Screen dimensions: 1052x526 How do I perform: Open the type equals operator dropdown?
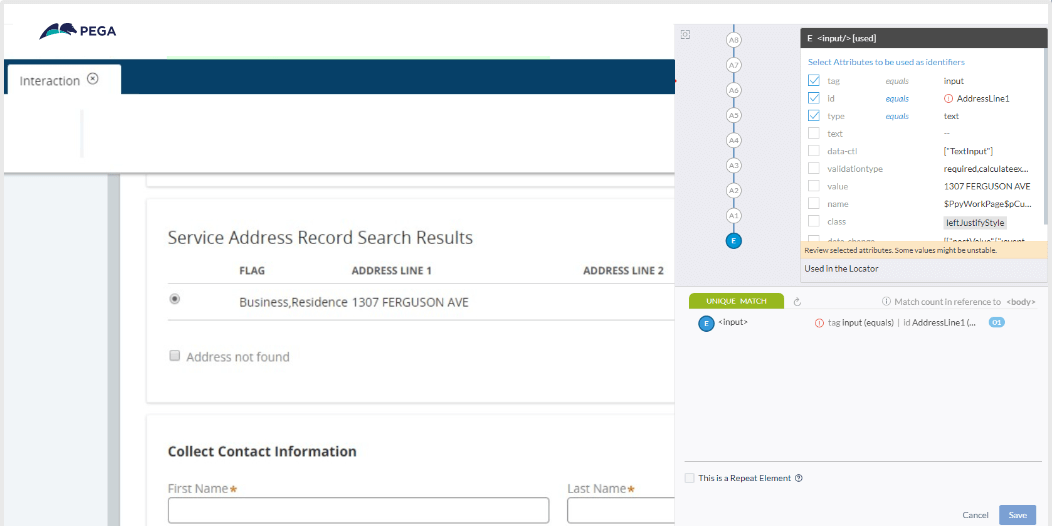[x=897, y=116]
